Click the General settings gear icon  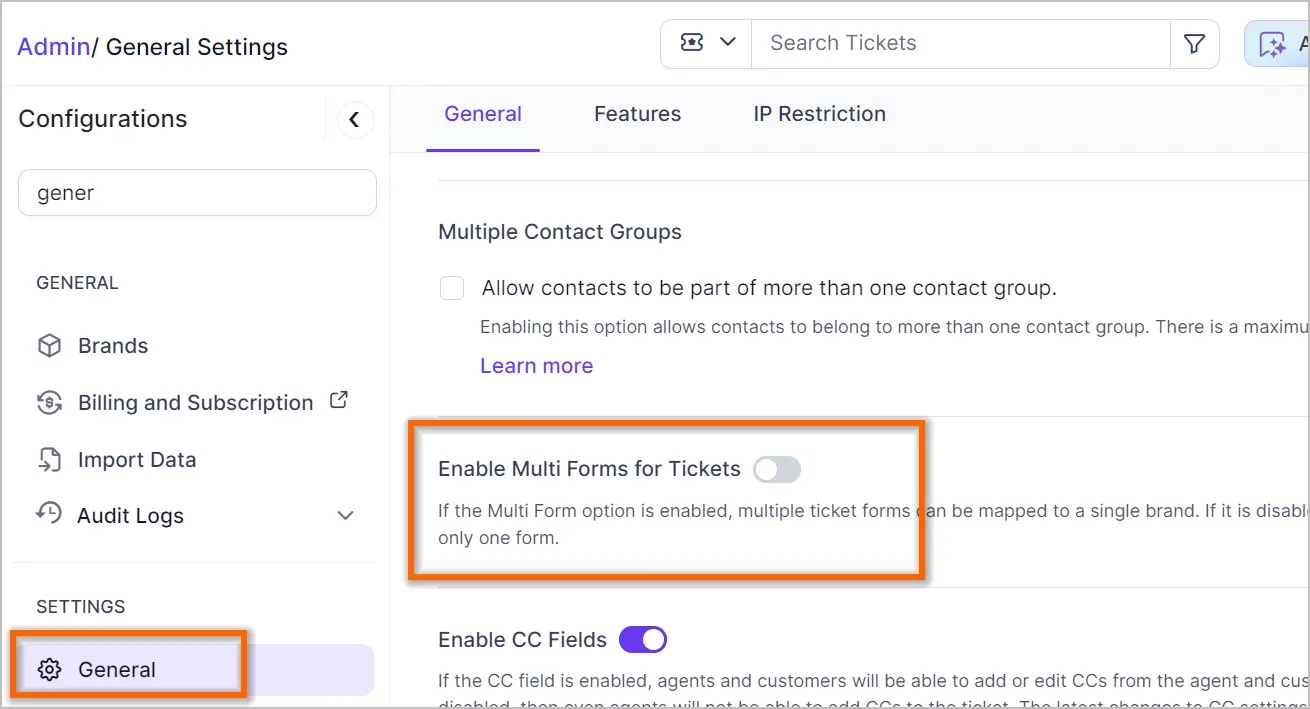tap(49, 670)
